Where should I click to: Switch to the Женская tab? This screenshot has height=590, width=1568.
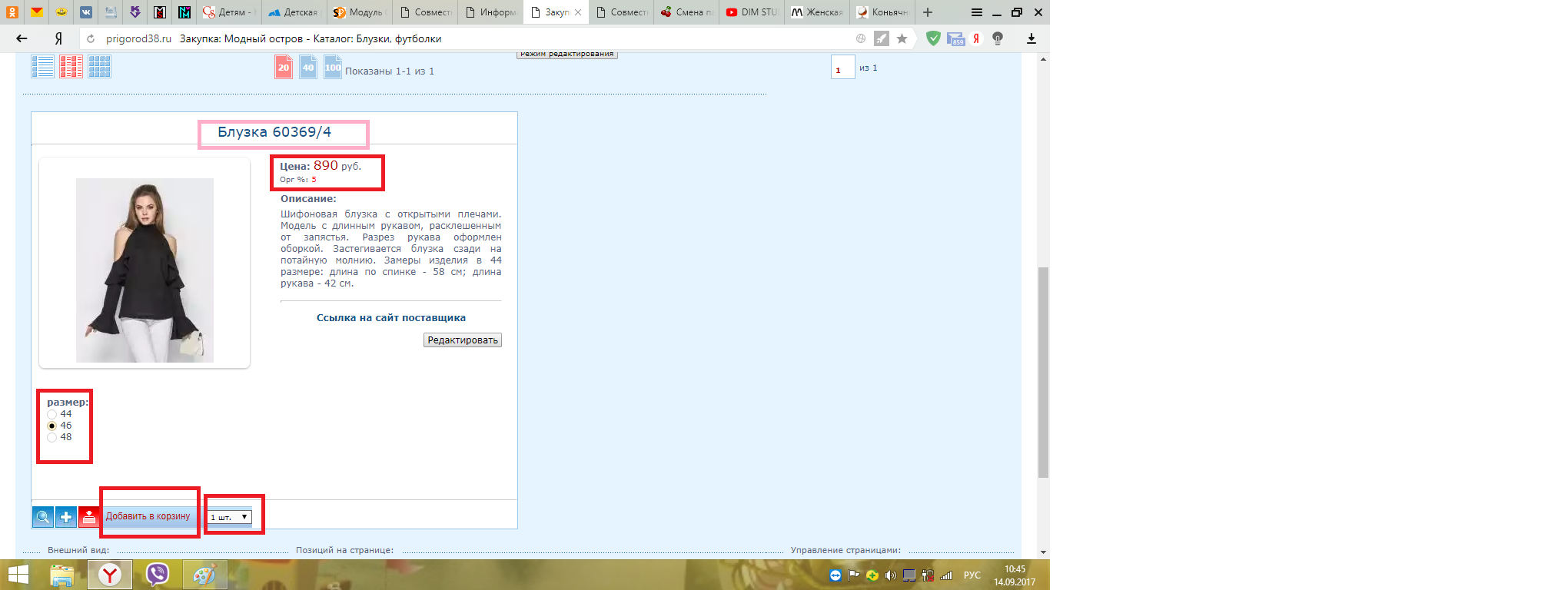click(817, 12)
